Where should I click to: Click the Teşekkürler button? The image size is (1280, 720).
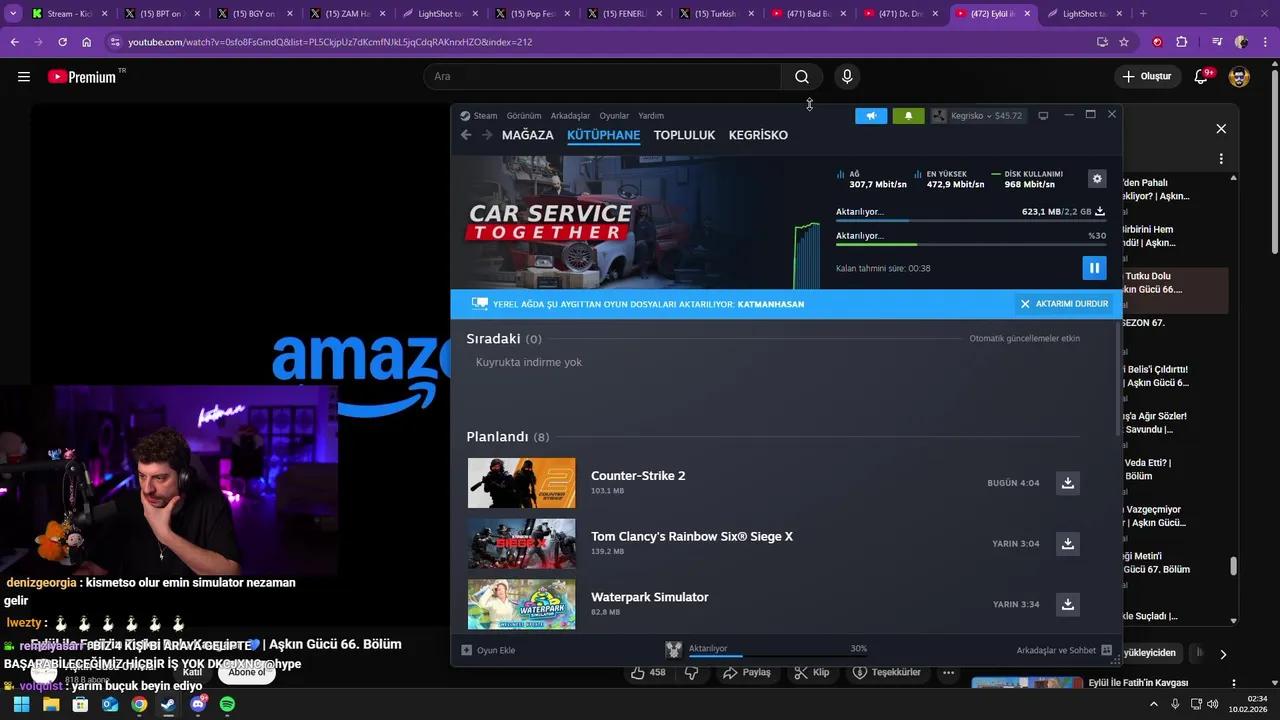pos(886,673)
